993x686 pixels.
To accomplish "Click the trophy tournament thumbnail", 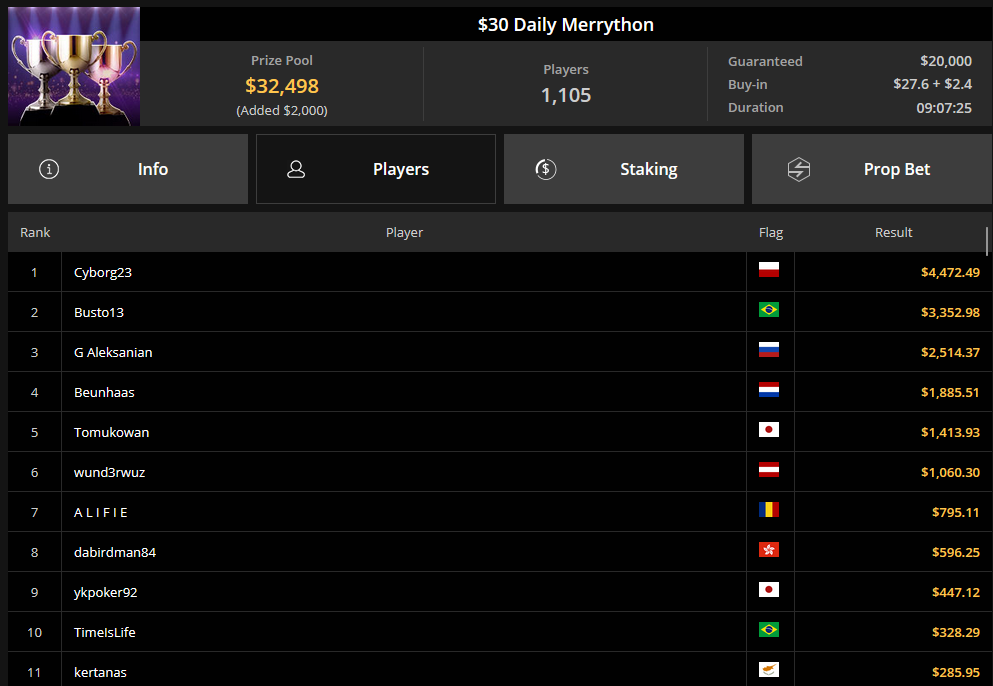I will 74,66.
